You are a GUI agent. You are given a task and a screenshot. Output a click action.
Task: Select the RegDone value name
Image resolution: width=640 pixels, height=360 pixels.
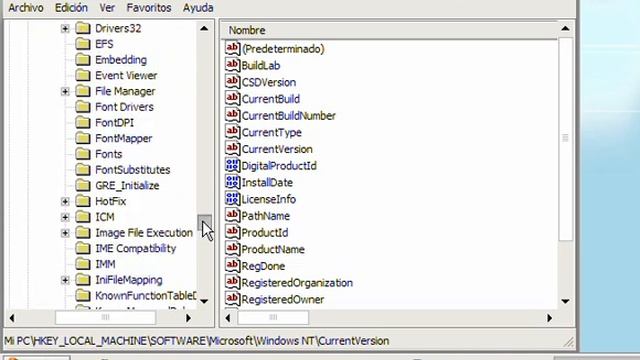263,267
